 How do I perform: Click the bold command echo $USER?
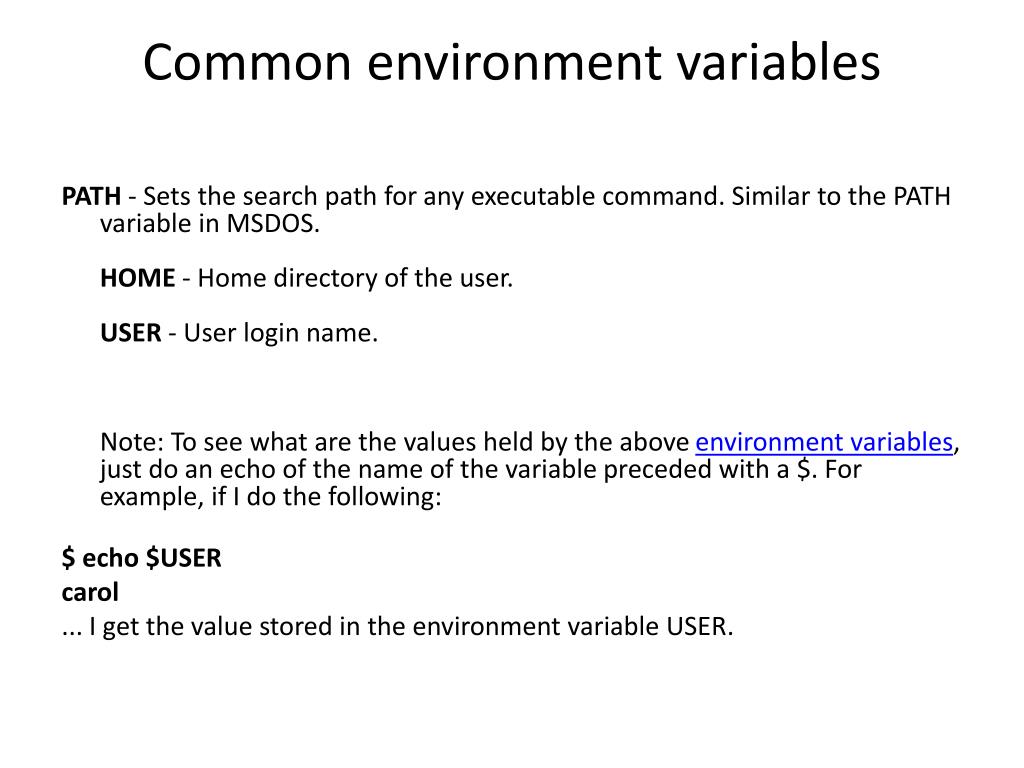pos(142,558)
